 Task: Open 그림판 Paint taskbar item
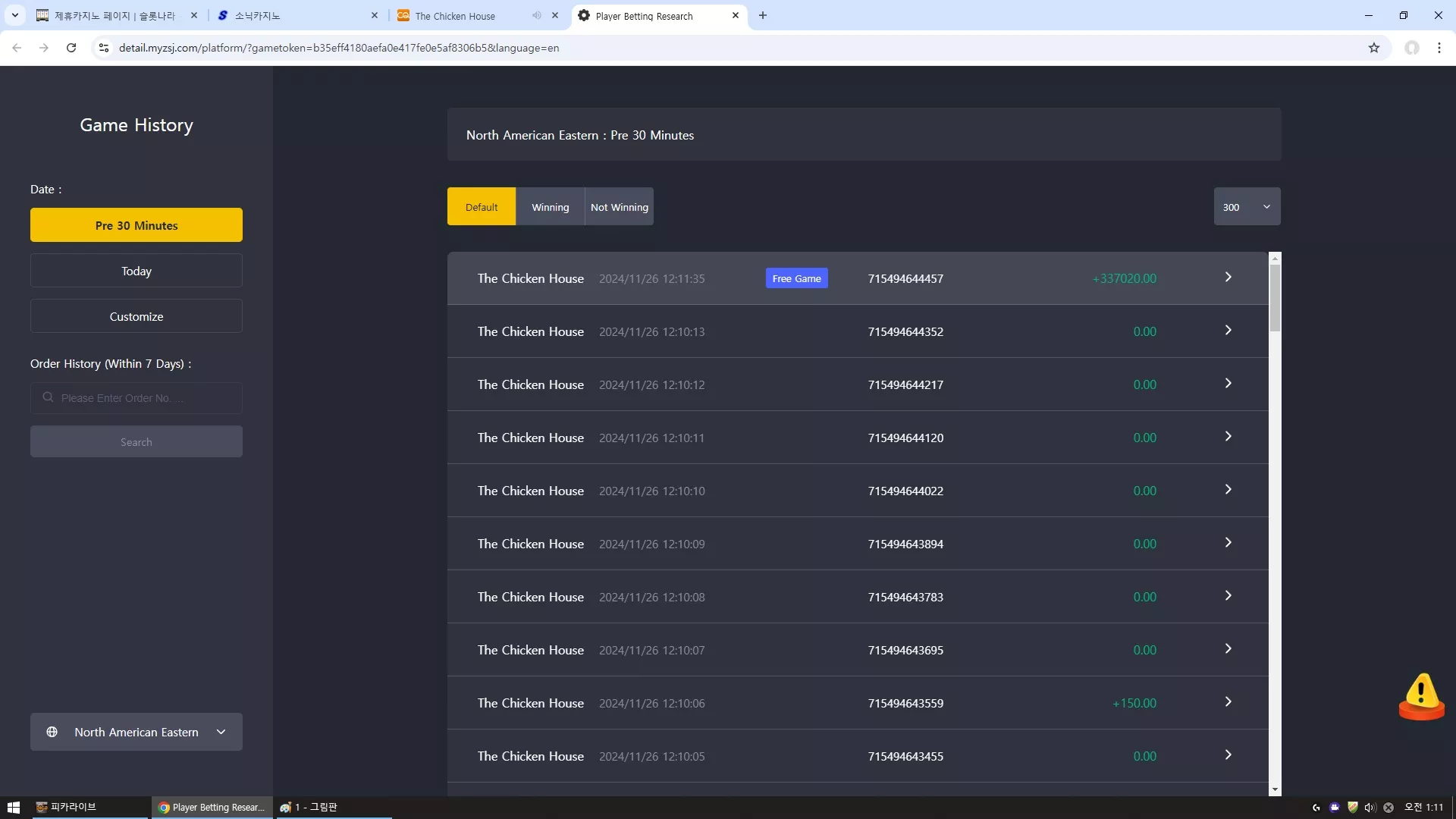[334, 808]
